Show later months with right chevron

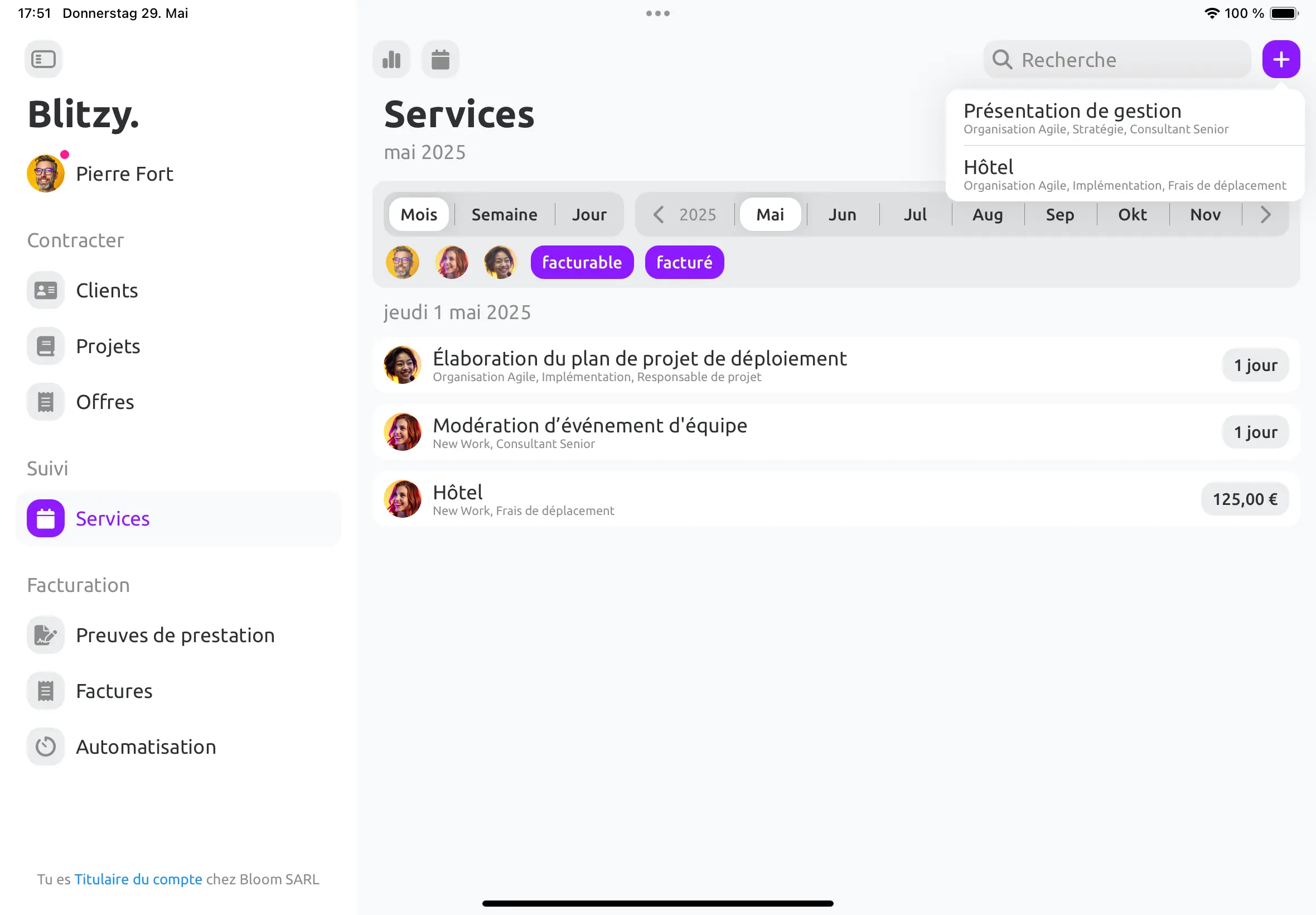1266,214
